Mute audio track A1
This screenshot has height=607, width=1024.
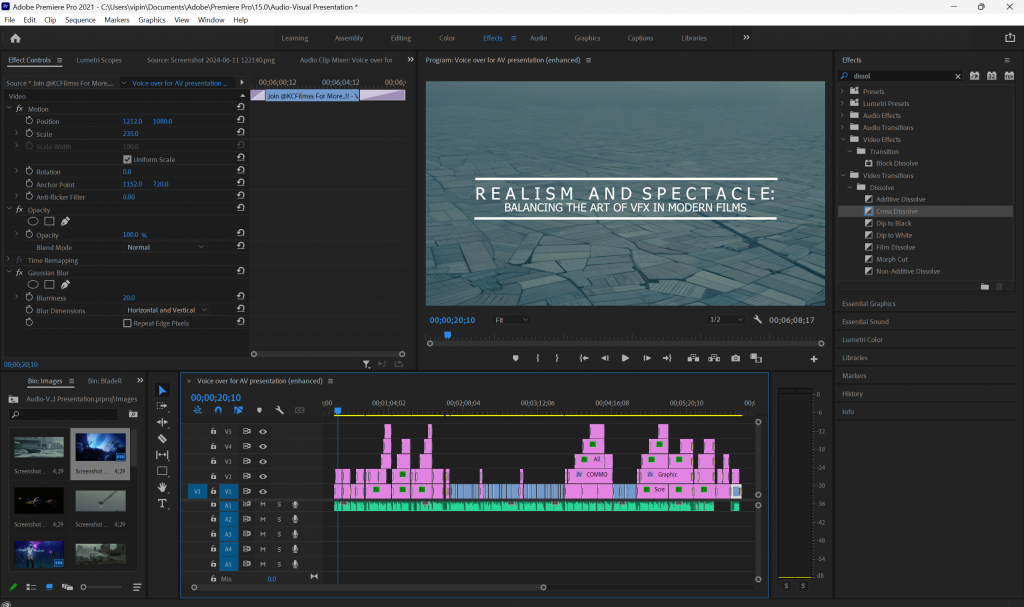(263, 504)
